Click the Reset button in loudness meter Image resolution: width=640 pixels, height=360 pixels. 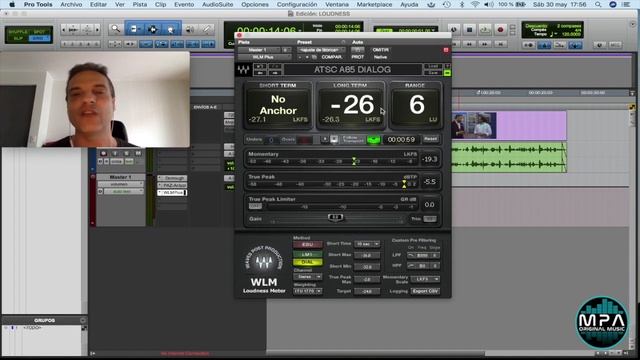[x=430, y=139]
